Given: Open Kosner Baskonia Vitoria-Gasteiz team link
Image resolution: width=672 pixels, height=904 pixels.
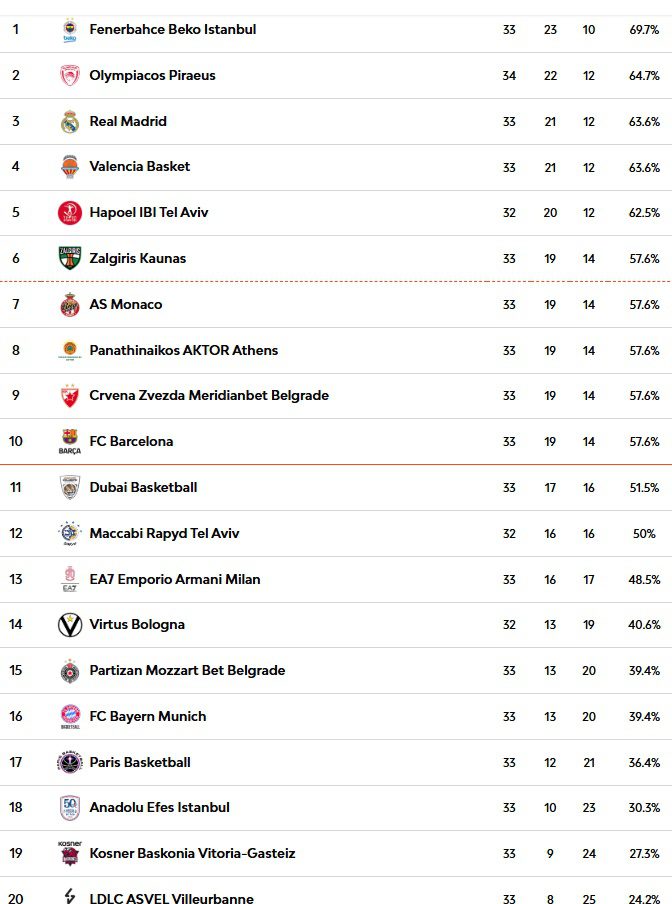Looking at the screenshot, I should 192,854.
